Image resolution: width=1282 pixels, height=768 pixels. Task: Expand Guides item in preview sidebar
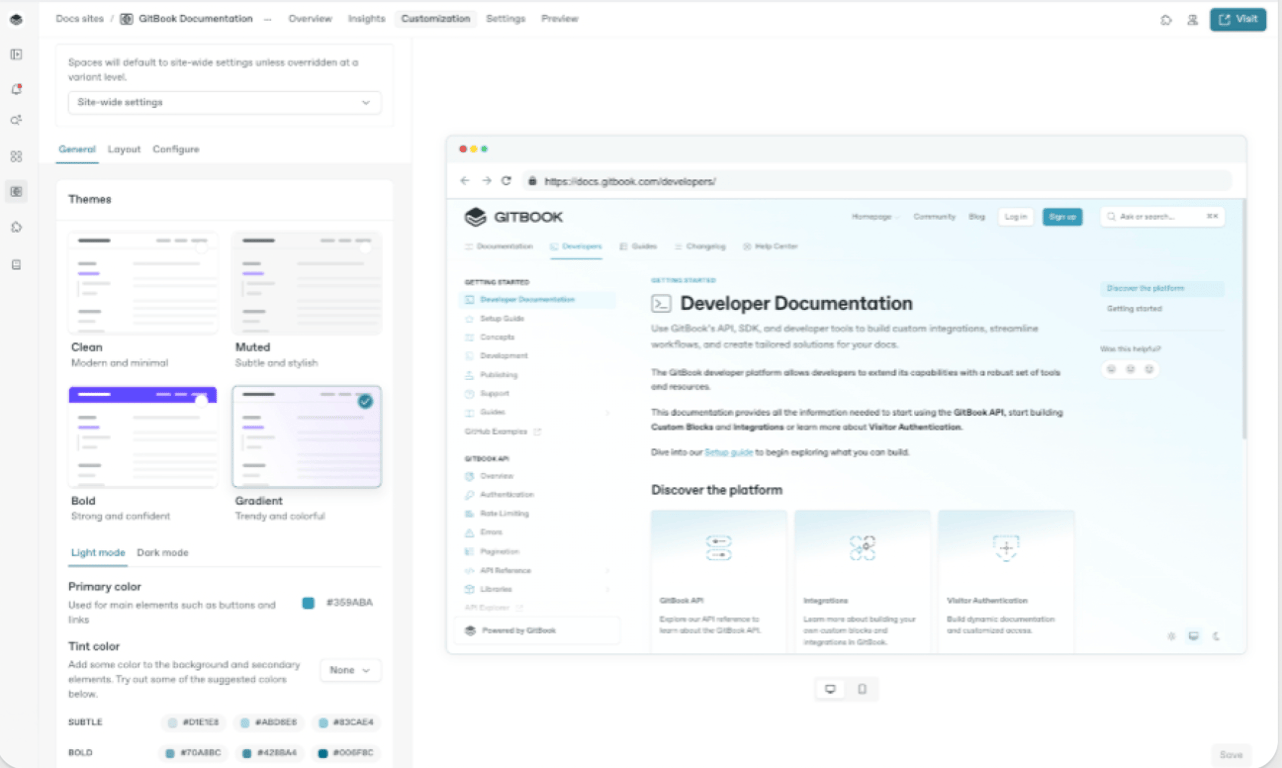click(605, 412)
